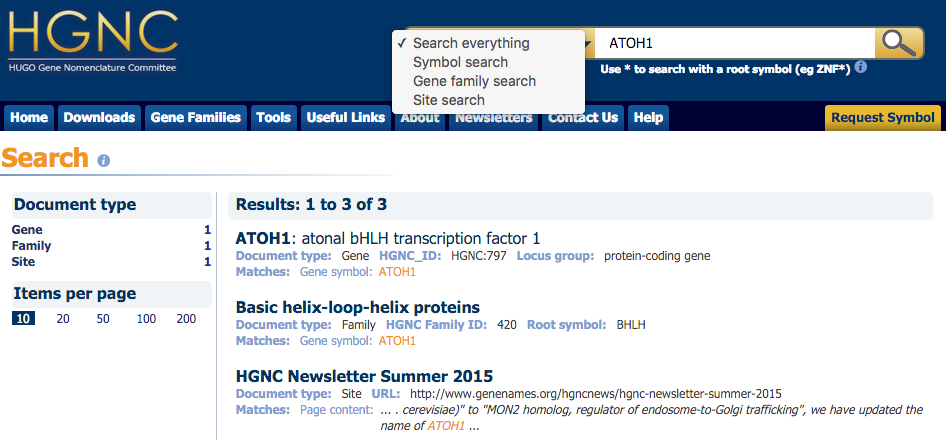
Task: Set items per page to 50
Action: (x=103, y=318)
